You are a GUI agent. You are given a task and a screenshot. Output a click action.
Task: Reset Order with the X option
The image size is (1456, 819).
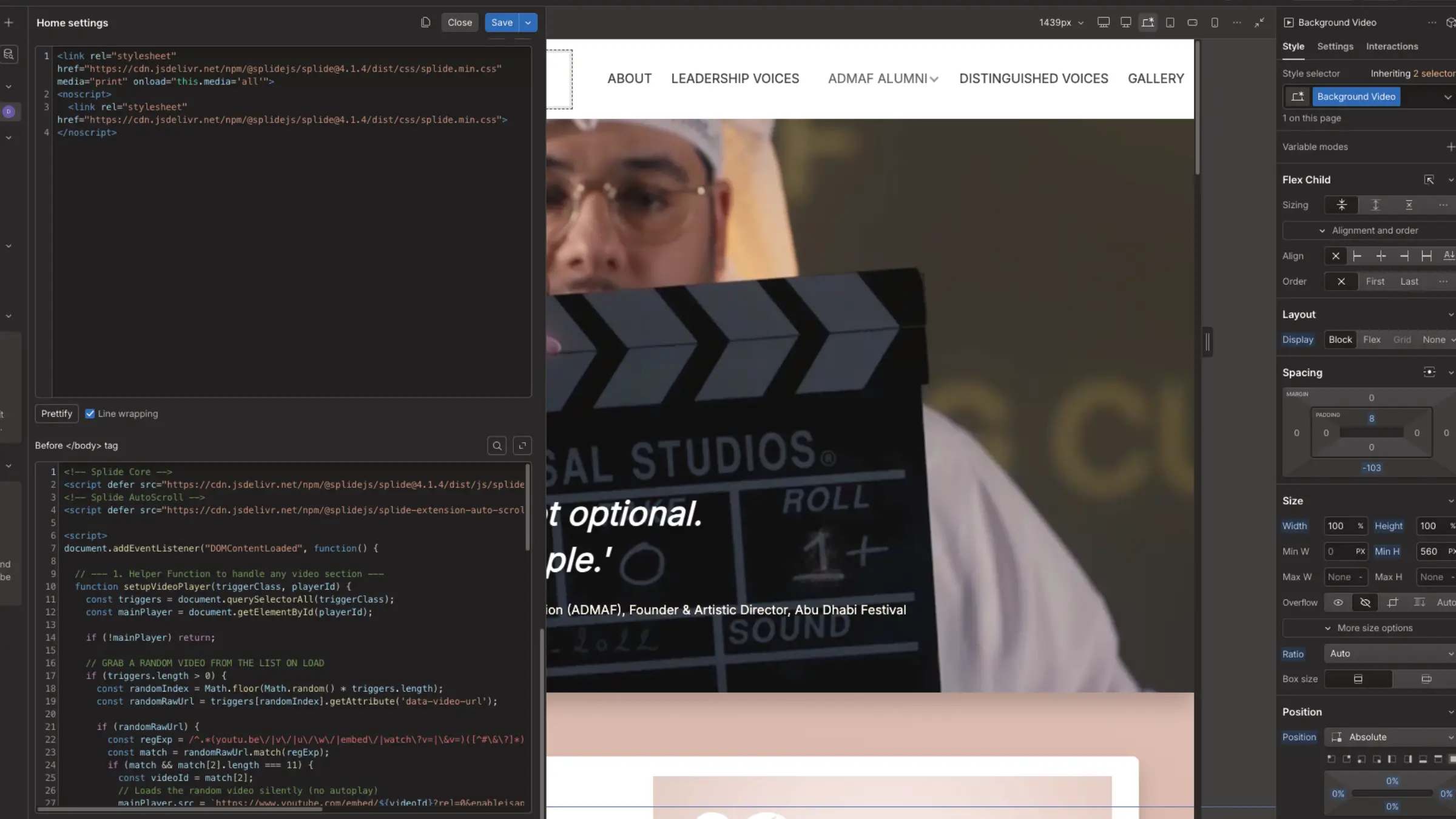[x=1341, y=281]
